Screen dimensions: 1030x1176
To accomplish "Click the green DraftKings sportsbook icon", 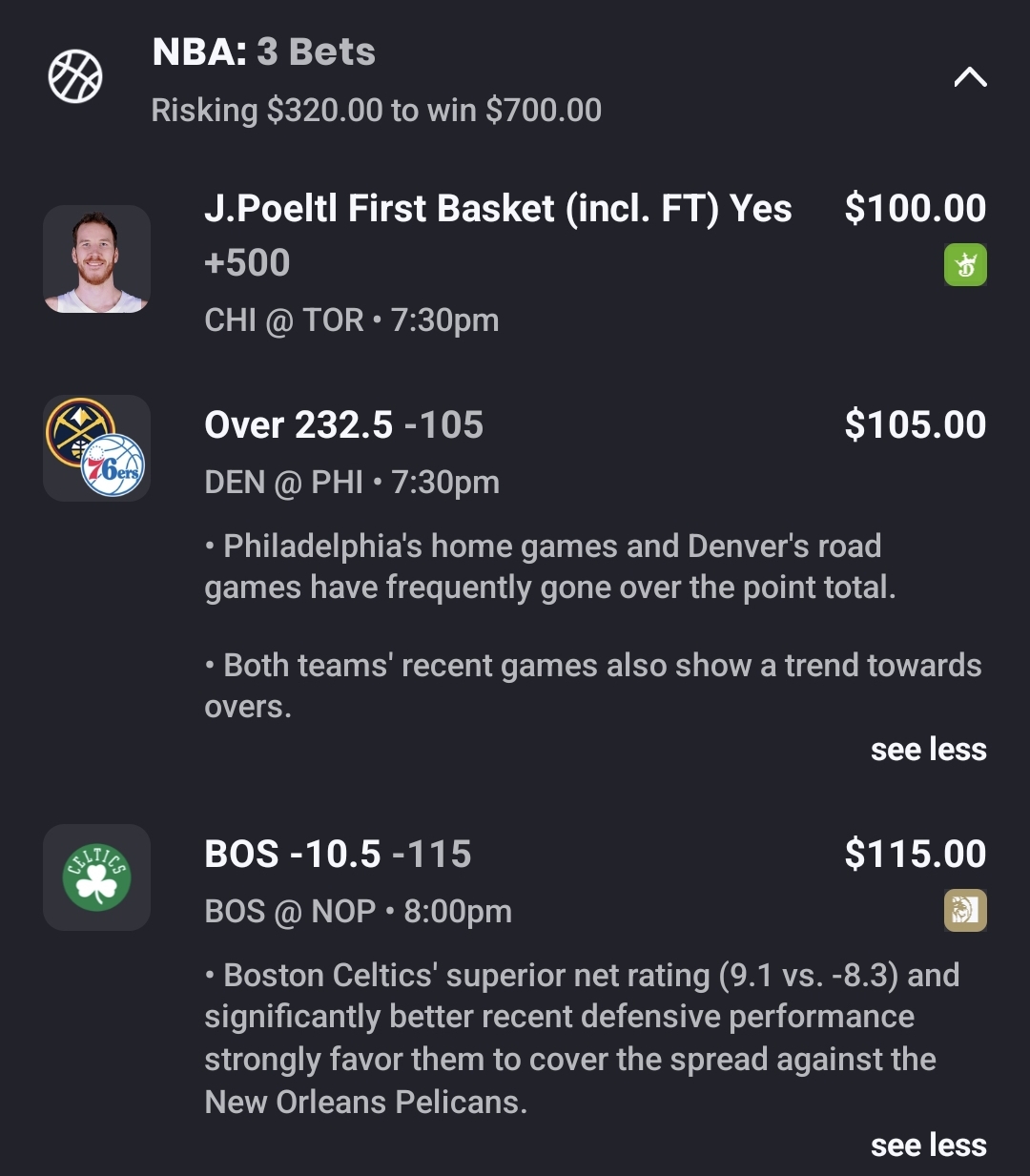I will pyautogui.click(x=965, y=265).
